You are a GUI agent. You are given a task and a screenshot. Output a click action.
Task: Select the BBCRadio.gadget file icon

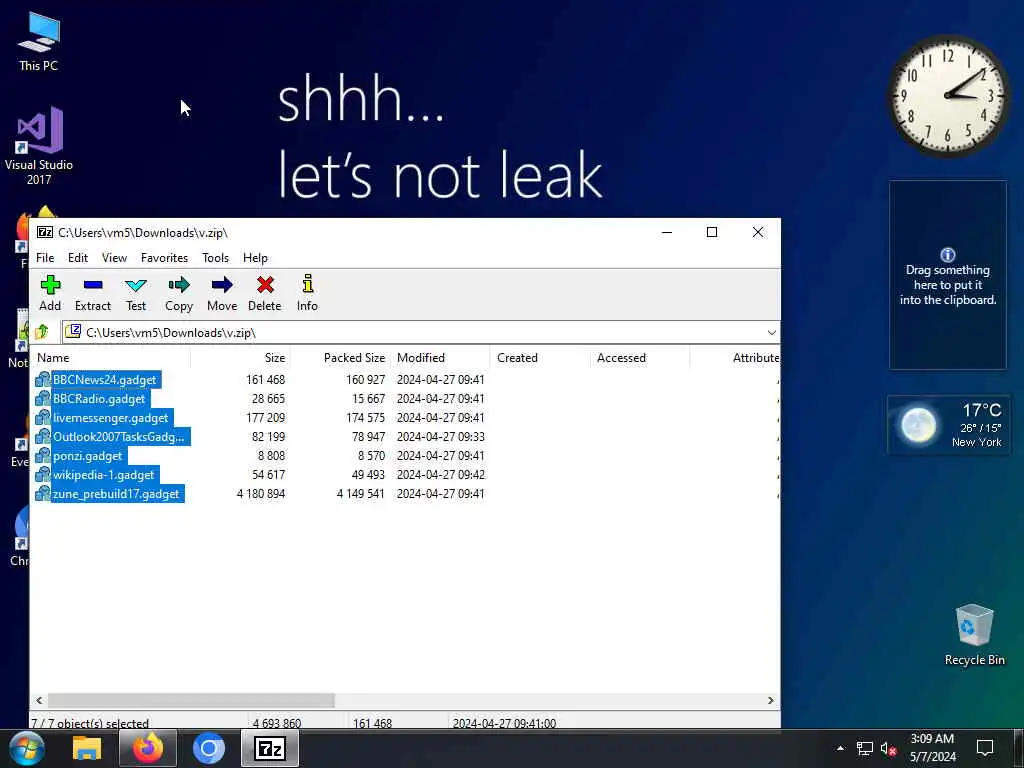pyautogui.click(x=43, y=398)
